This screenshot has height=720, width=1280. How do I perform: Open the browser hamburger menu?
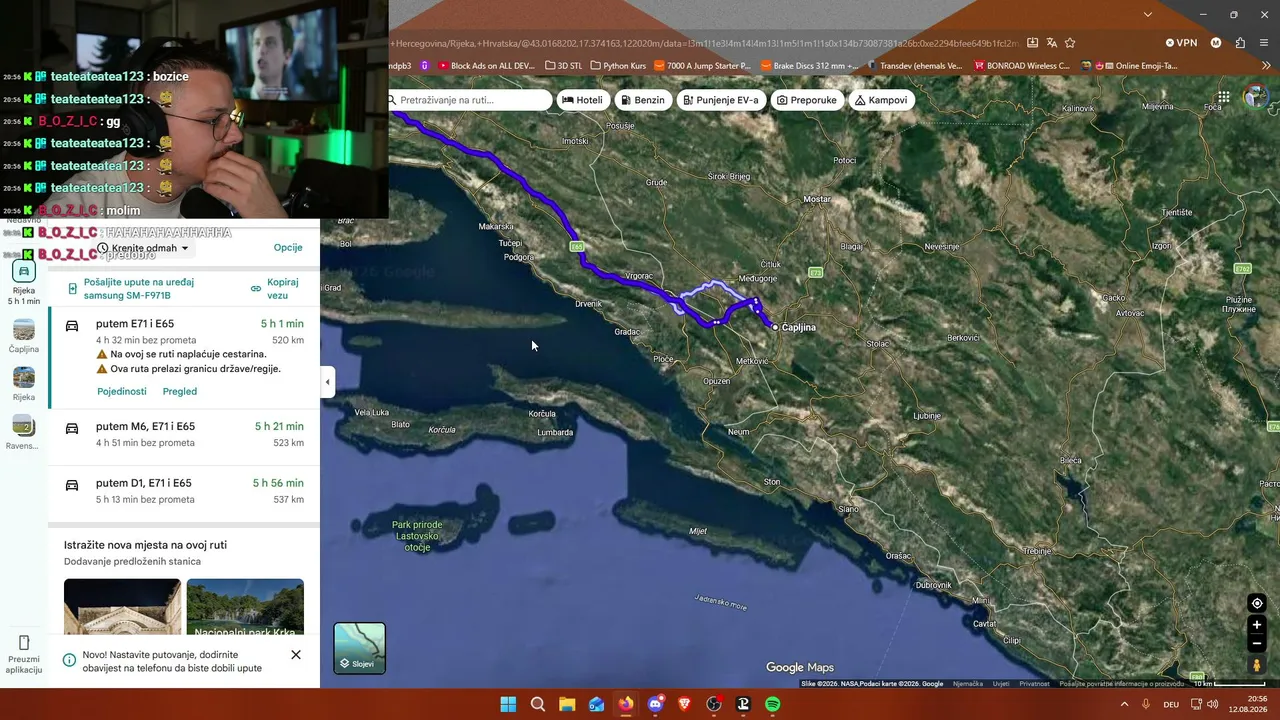click(1264, 43)
